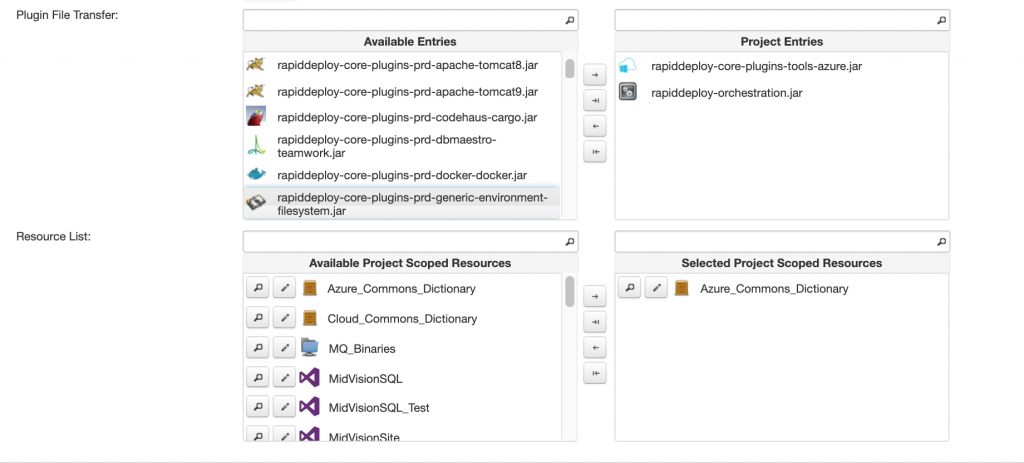Screen dimensions: 1024x463
Task: Click edit pencil icon for Cloud_Commons_Dictionary
Action: [284, 318]
